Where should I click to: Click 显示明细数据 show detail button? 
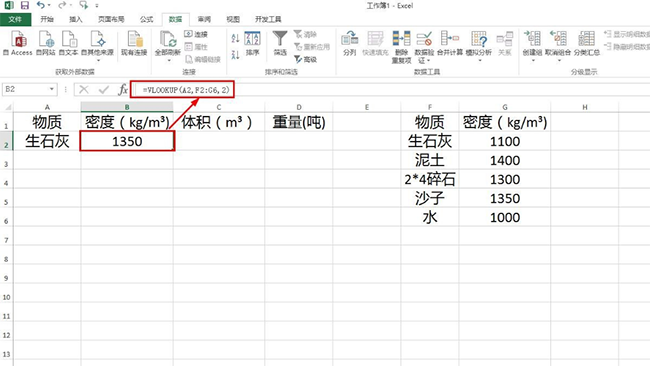tap(627, 34)
